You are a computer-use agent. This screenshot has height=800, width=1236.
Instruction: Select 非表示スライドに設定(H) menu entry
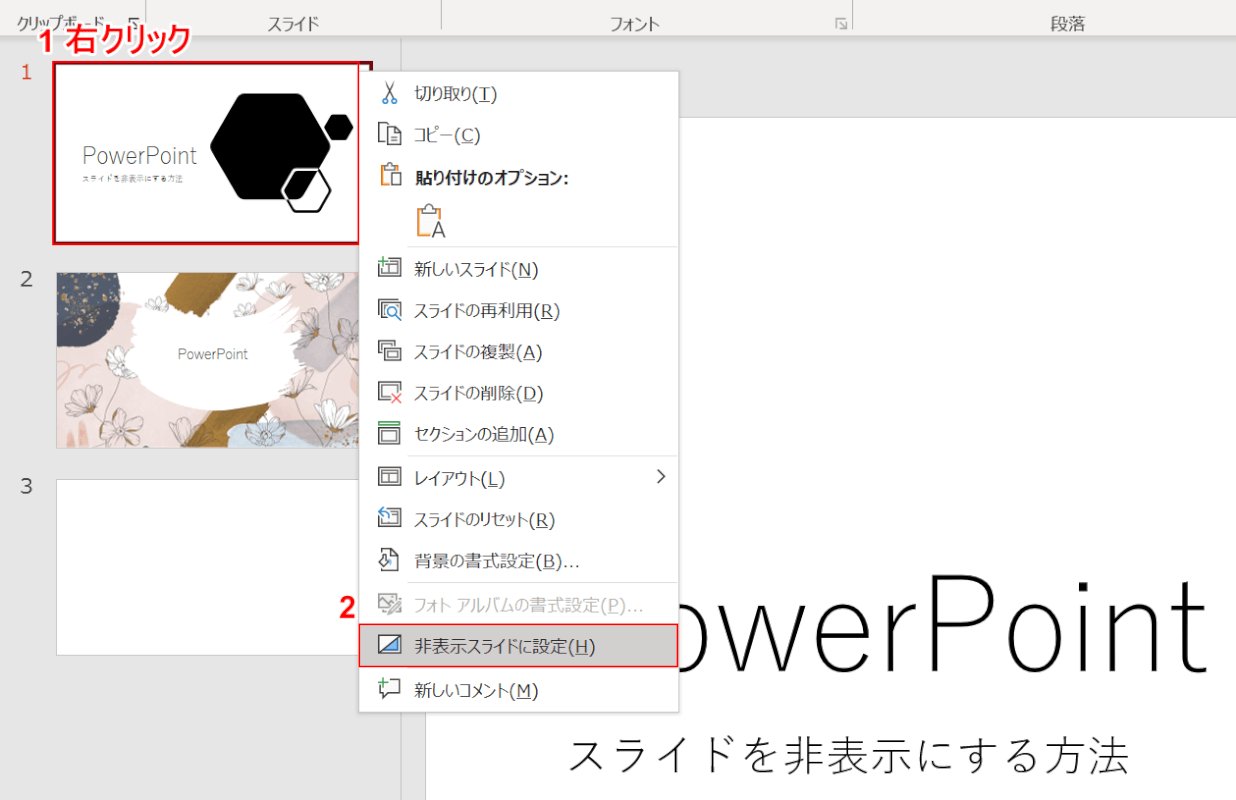click(518, 646)
